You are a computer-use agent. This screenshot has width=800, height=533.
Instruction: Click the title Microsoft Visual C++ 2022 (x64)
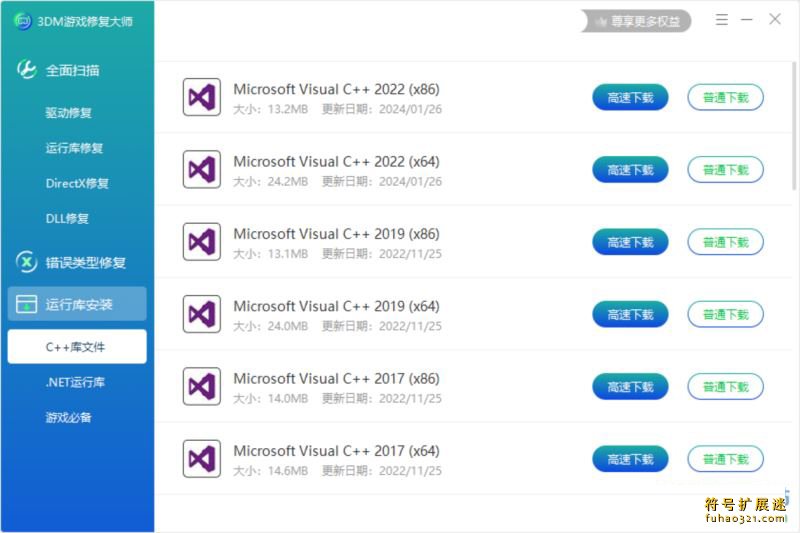tap(336, 162)
